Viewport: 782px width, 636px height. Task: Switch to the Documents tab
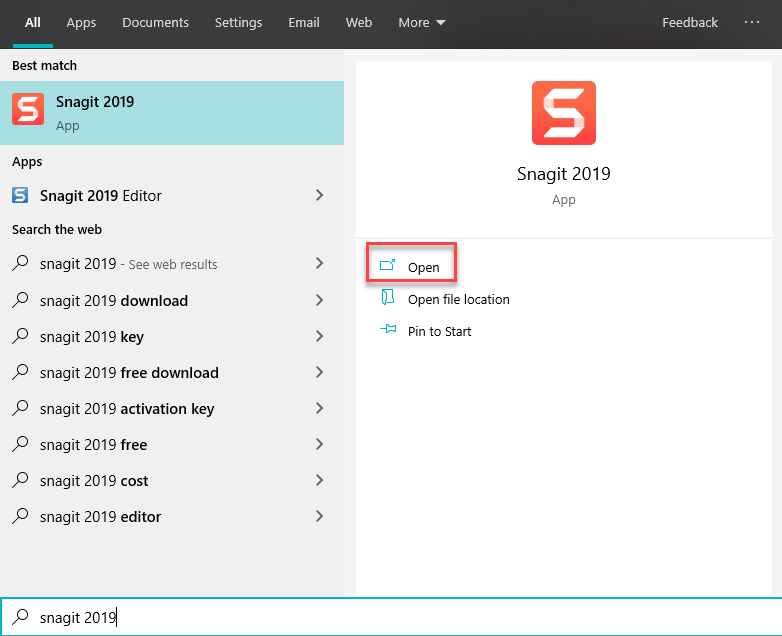(x=155, y=22)
